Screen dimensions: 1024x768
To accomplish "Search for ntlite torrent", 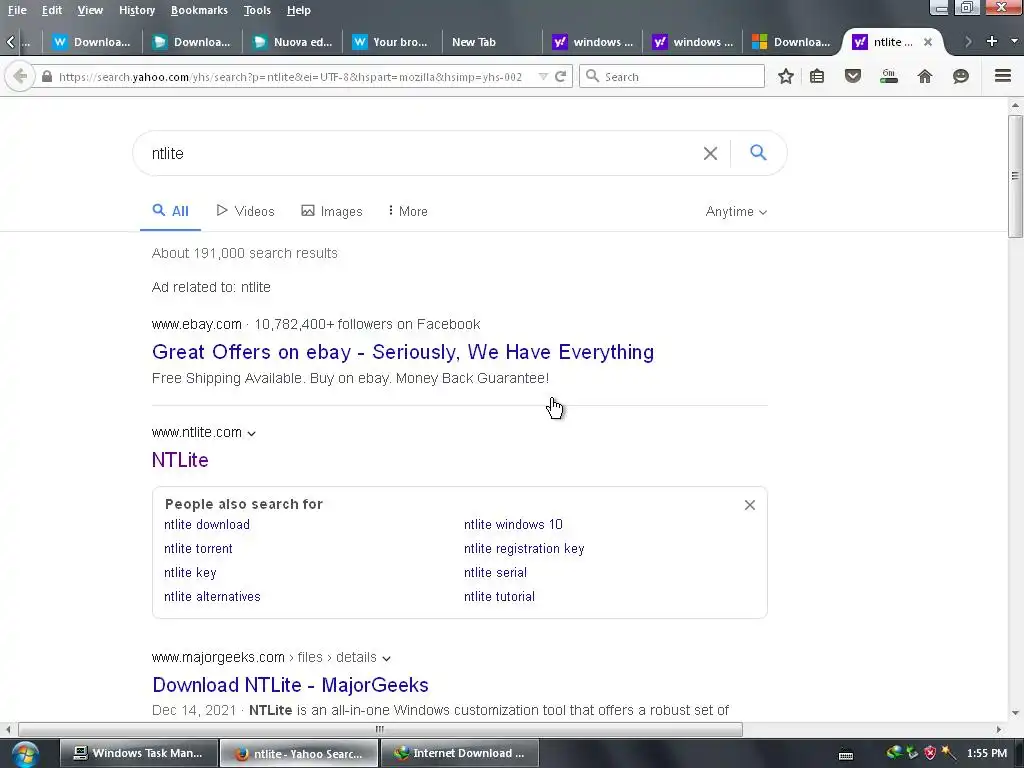I will click(198, 549).
